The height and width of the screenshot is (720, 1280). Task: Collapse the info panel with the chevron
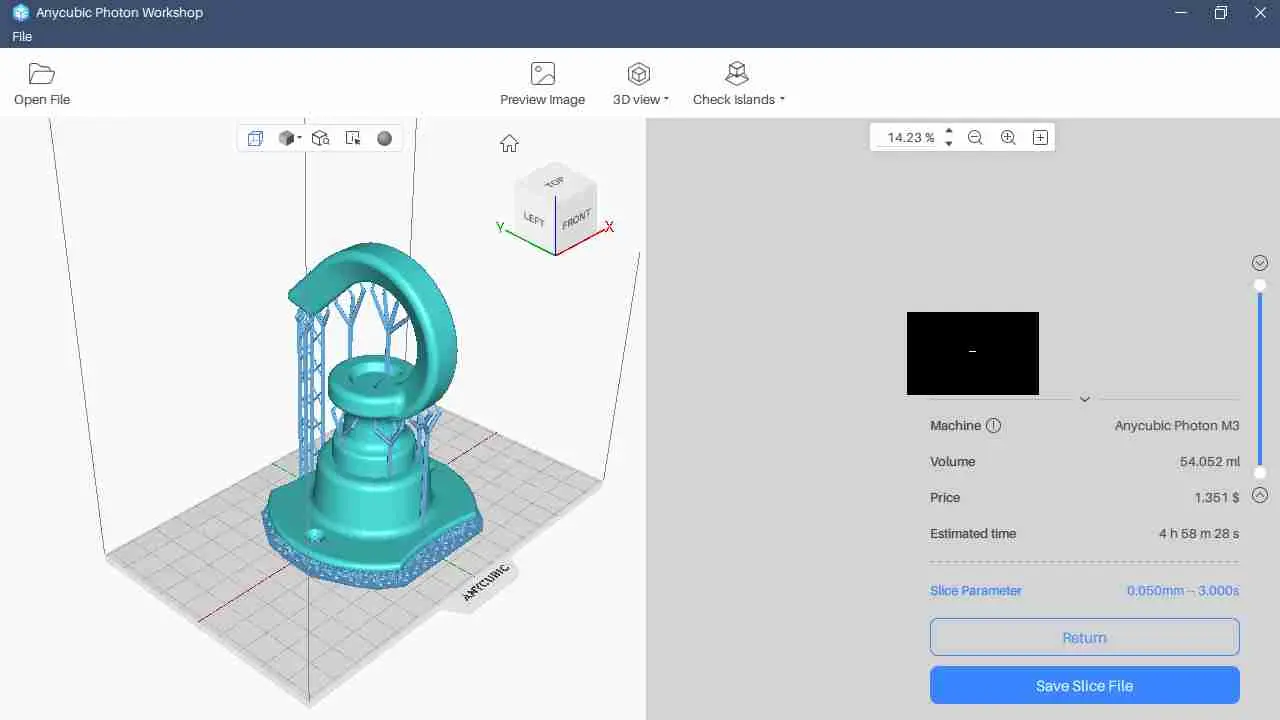1084,399
